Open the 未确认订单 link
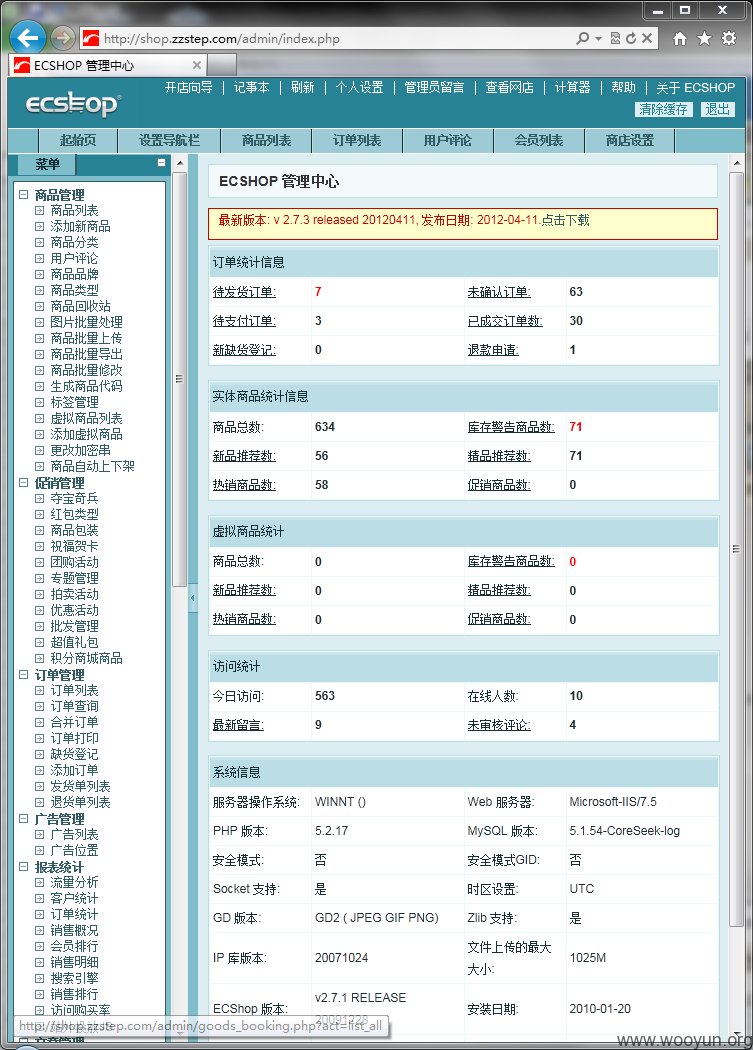The height and width of the screenshot is (1050, 753). pos(499,292)
